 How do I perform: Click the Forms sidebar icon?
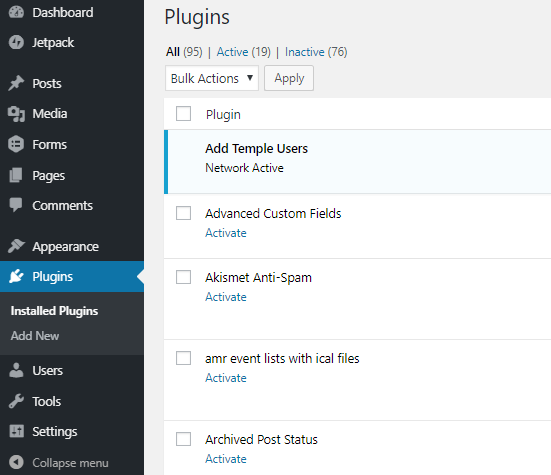pos(16,144)
